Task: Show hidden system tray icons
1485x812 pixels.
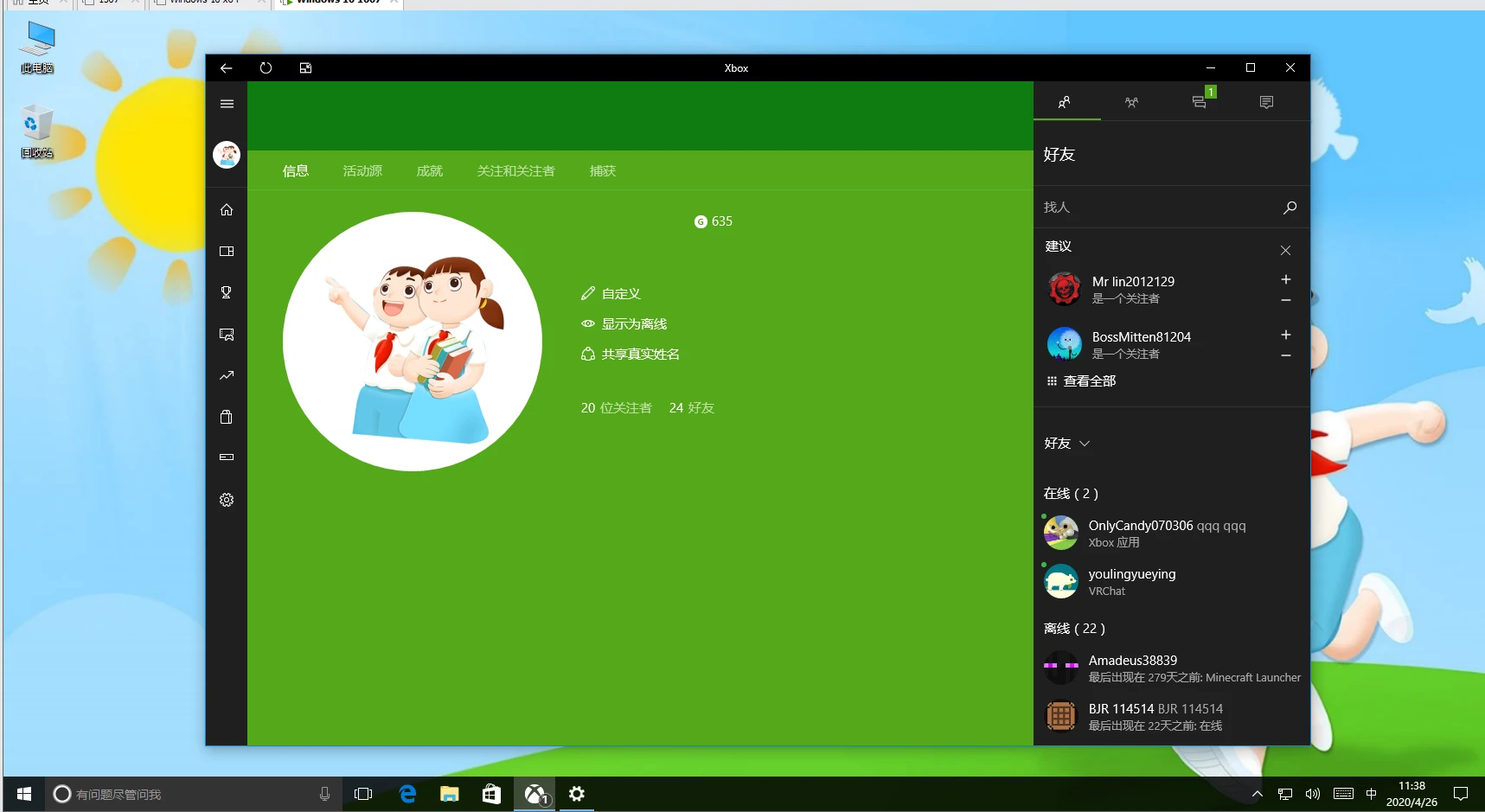Action: point(1258,794)
